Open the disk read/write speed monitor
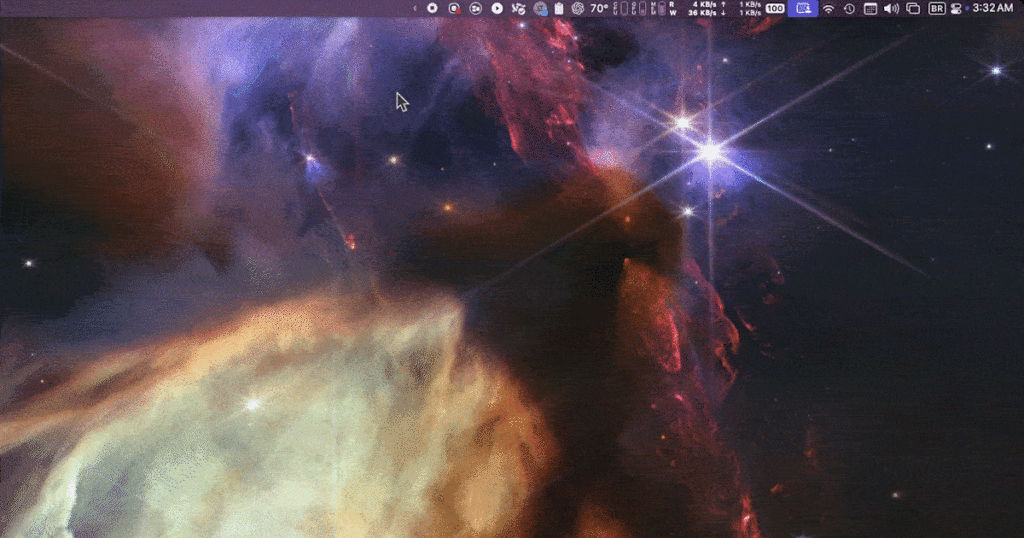The height and width of the screenshot is (538, 1024). pyautogui.click(x=692, y=8)
